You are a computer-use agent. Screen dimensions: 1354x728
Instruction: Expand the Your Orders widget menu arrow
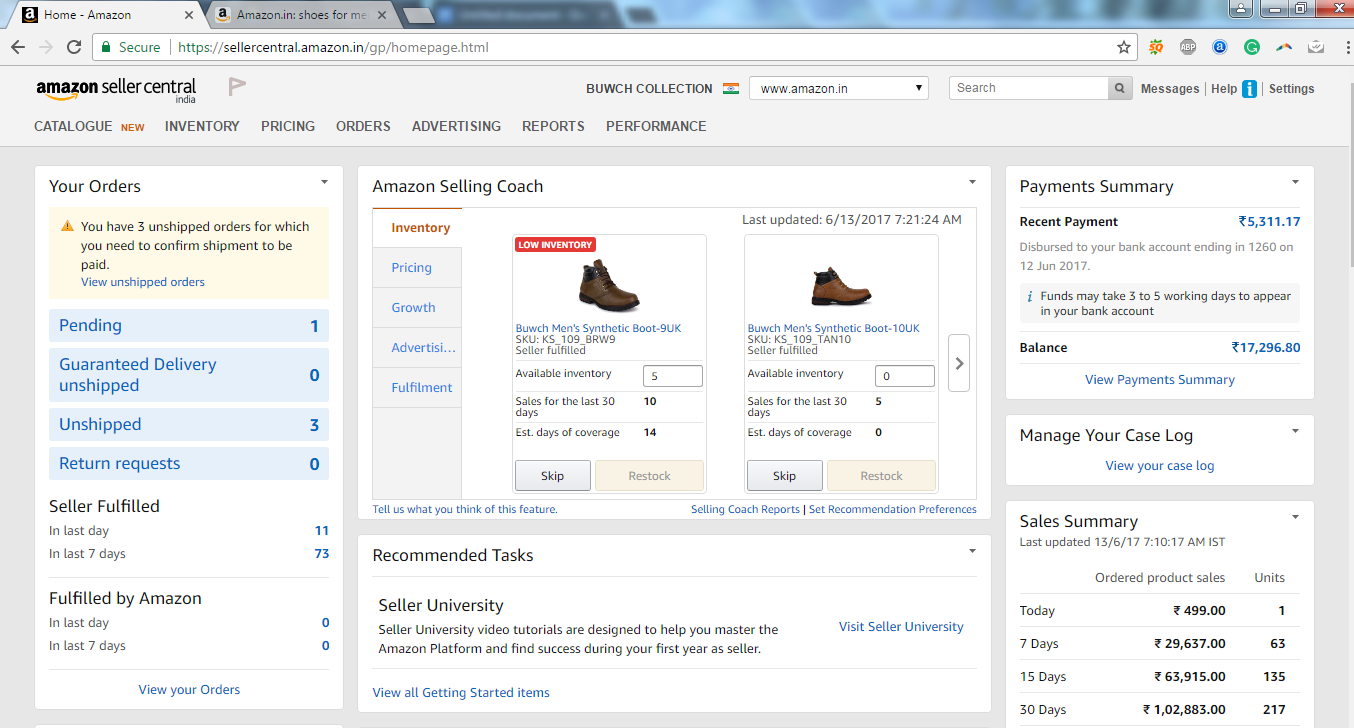click(x=324, y=182)
